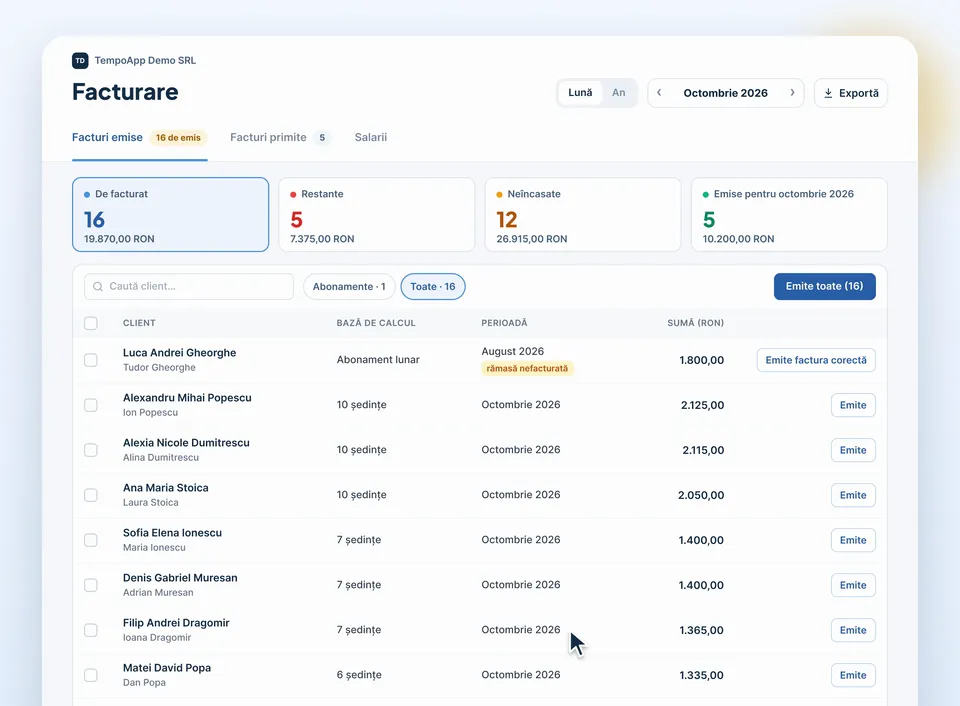Select the Emise pentru octombrie 2026 card

click(x=789, y=214)
